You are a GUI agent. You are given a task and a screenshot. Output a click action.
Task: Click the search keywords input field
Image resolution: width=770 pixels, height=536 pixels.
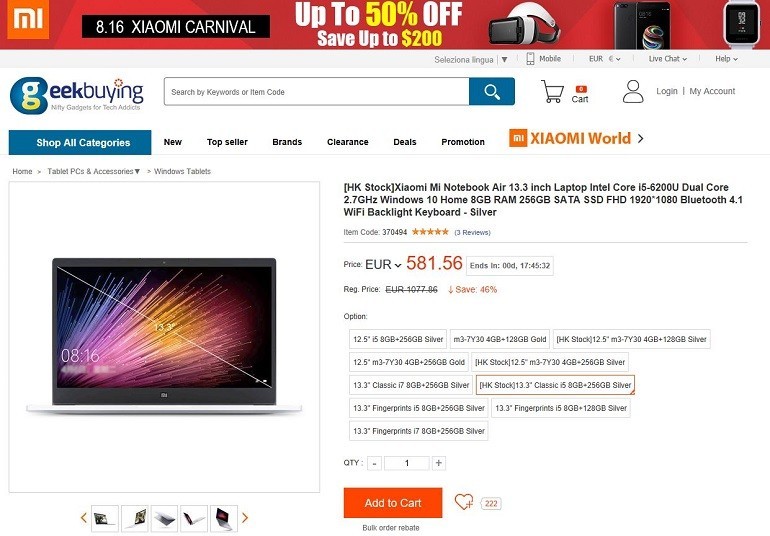pos(317,91)
